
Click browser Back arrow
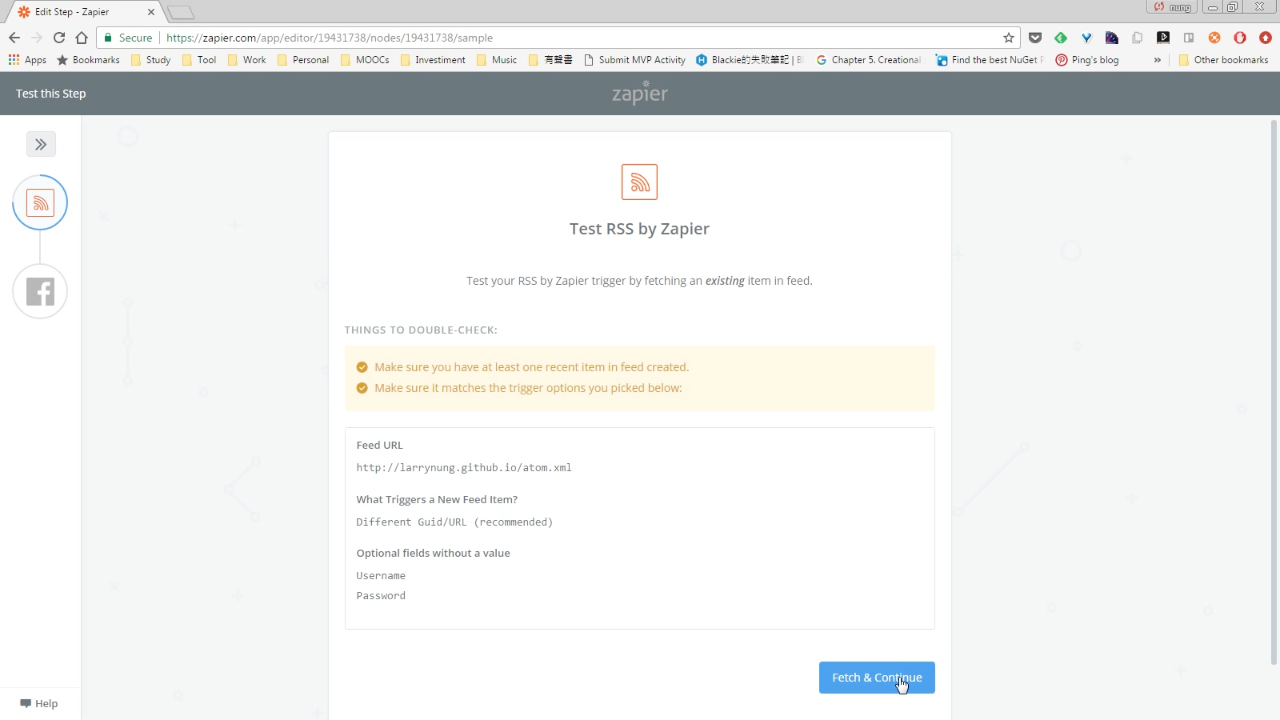tap(14, 38)
